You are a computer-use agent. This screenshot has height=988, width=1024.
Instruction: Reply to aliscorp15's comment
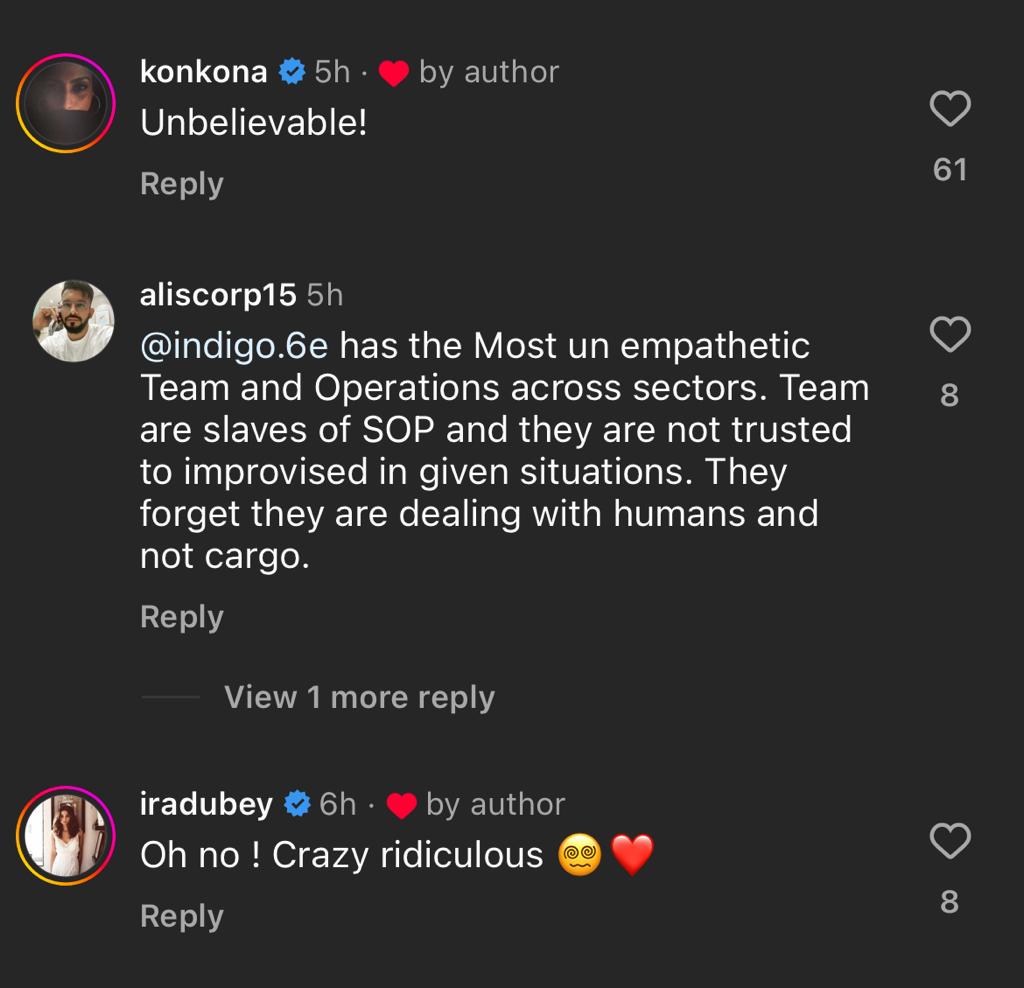tap(181, 617)
